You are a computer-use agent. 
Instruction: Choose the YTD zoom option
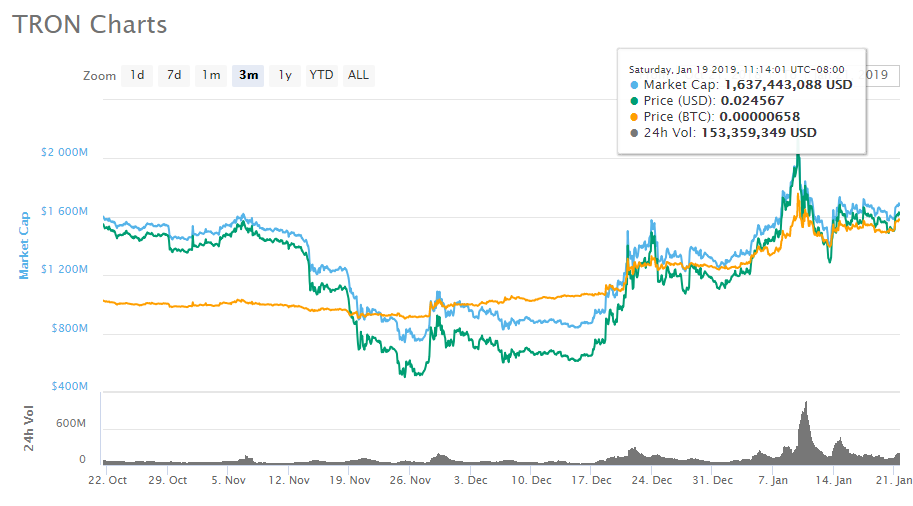coord(321,75)
